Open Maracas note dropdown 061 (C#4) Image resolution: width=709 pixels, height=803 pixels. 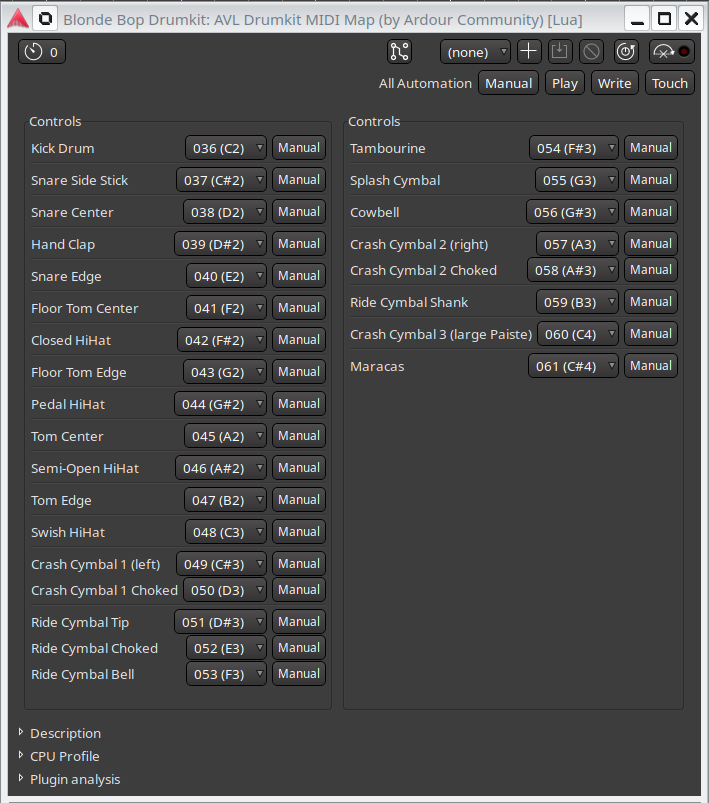point(573,366)
